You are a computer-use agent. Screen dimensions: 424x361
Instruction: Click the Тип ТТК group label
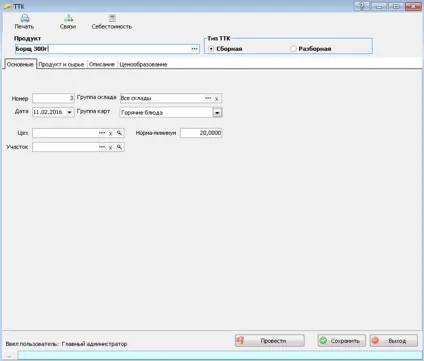219,38
